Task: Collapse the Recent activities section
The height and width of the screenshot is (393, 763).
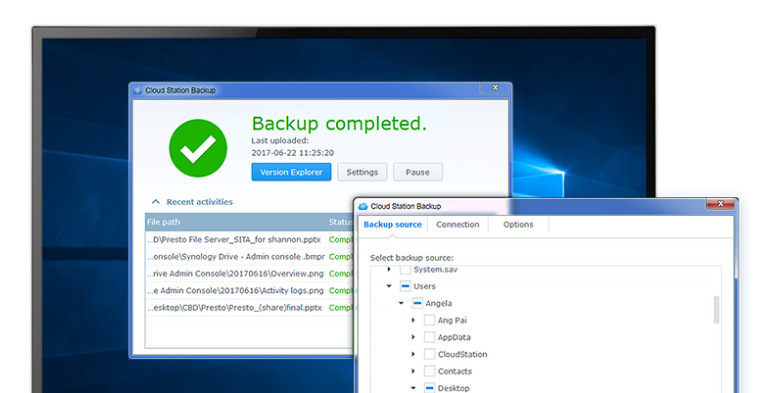Action: pyautogui.click(x=156, y=201)
